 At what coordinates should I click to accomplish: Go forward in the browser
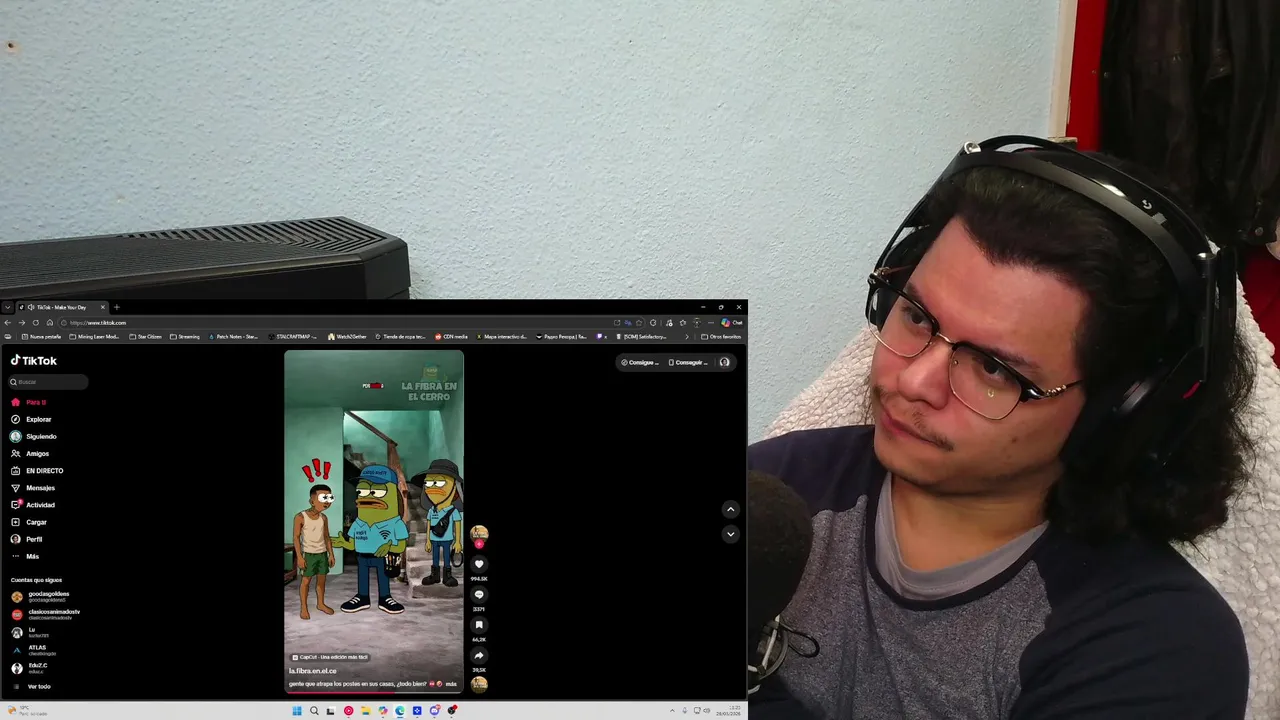(22, 322)
